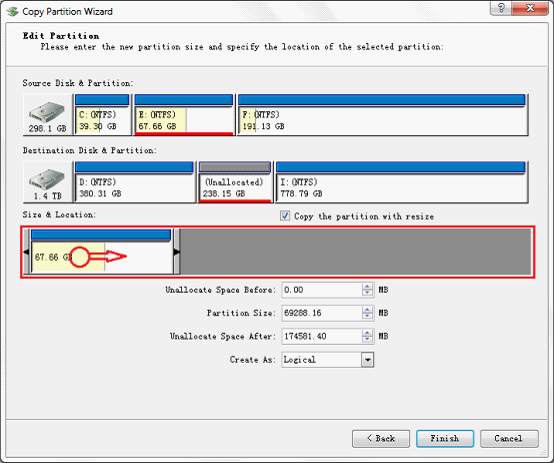Click into the Partition Size field
Image resolution: width=554 pixels, height=463 pixels.
pyautogui.click(x=322, y=313)
